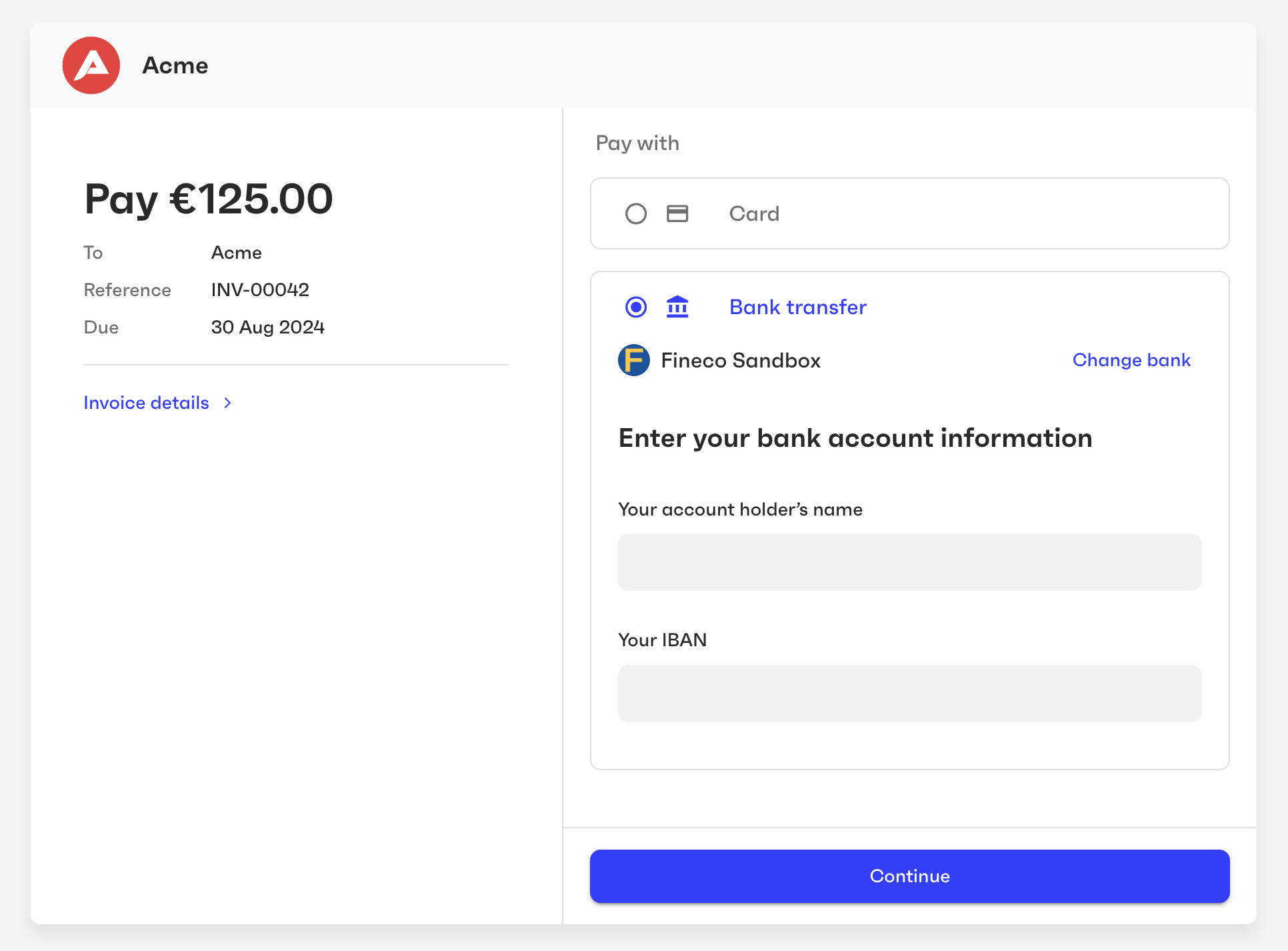Image resolution: width=1288 pixels, height=951 pixels.
Task: Open the Invoice details link
Action: click(146, 403)
